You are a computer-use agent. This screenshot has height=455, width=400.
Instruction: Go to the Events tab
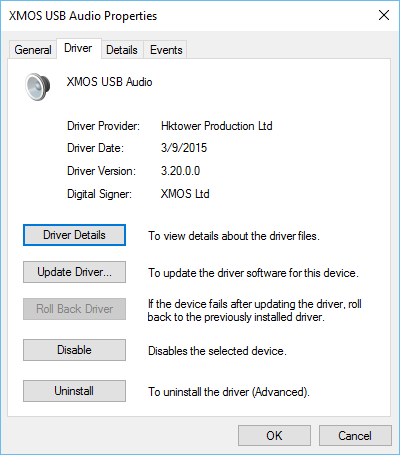[166, 50]
